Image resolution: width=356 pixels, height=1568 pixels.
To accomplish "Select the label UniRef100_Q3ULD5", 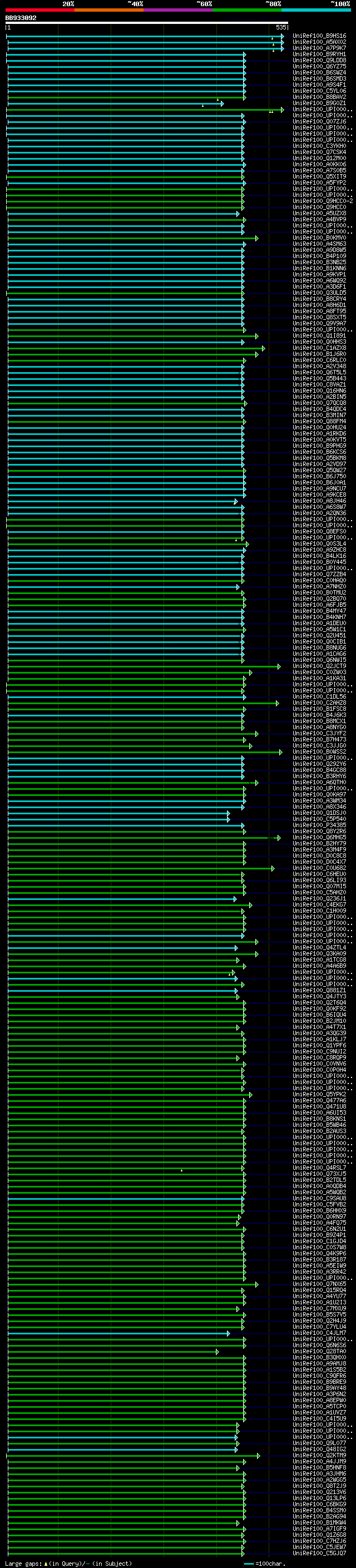I will (319, 293).
